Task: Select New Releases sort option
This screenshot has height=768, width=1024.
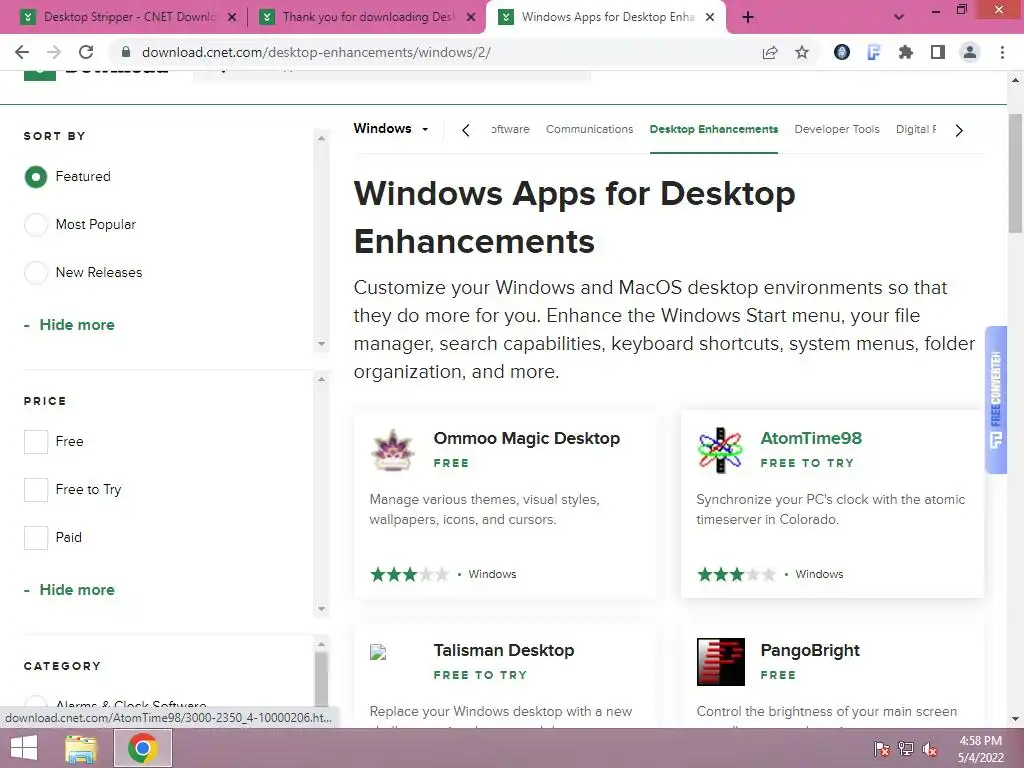Action: click(36, 272)
